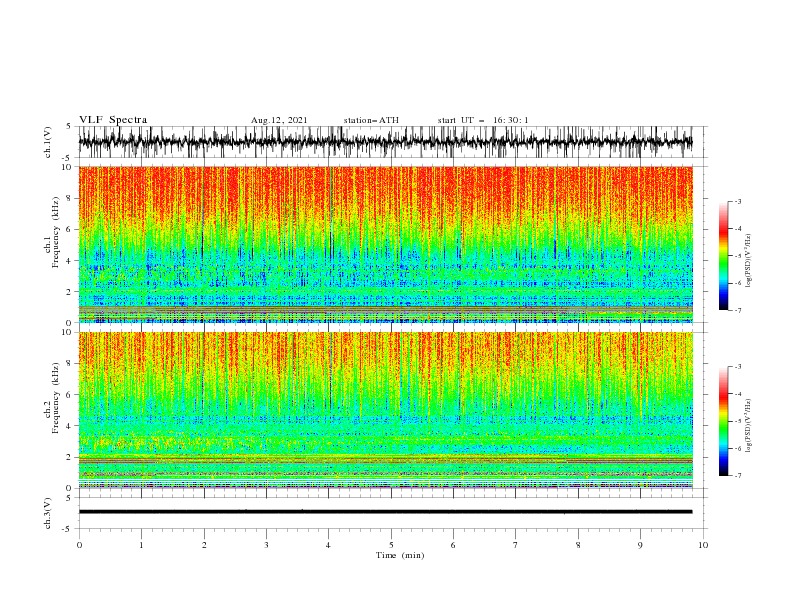Screen dimensions: 792x612
Task: Click the ch.2 spectrogram plot
Action: point(385,410)
